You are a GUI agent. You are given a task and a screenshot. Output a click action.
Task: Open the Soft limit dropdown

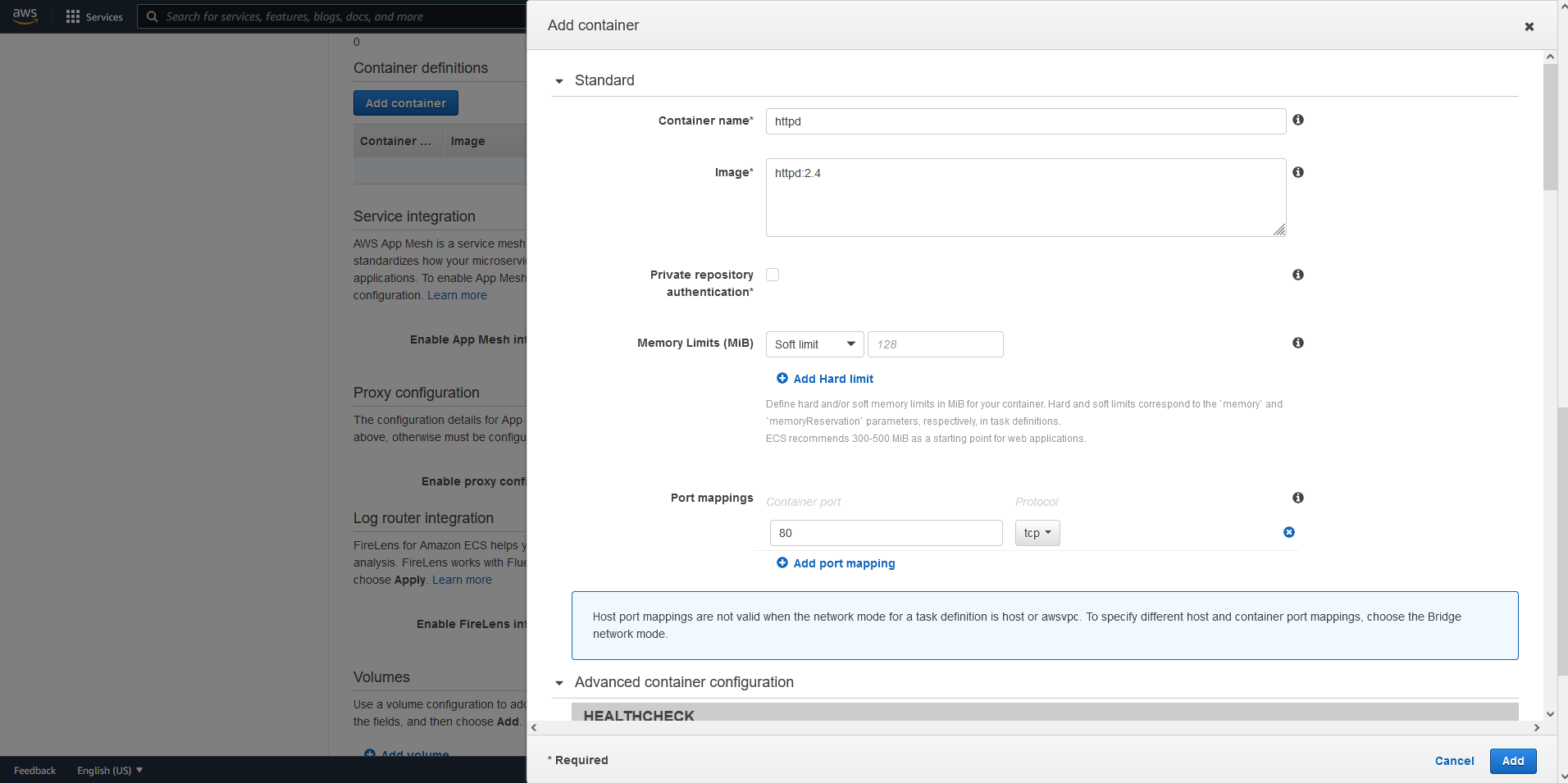(814, 344)
